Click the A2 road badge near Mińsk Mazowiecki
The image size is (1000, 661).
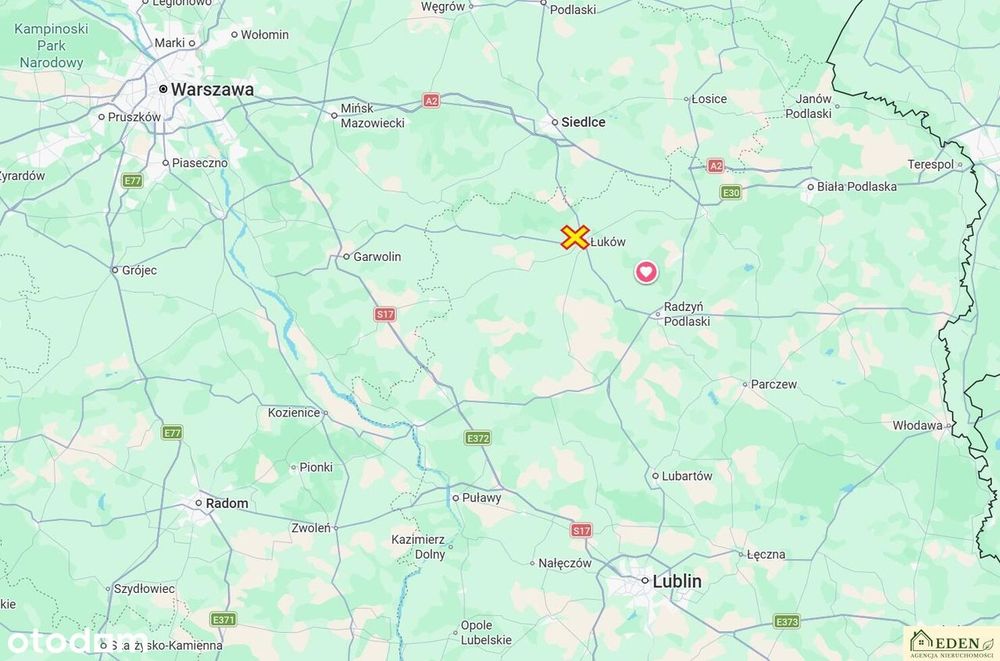tap(431, 101)
